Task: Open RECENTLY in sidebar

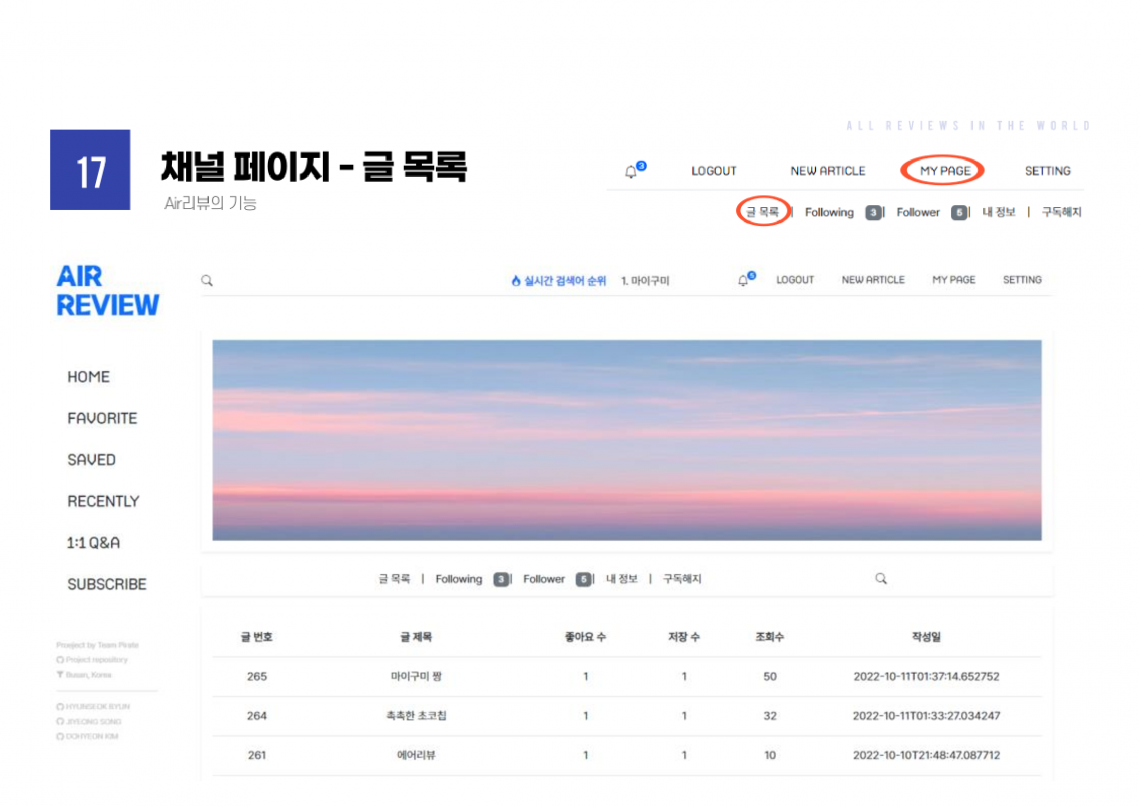Action: (x=103, y=501)
